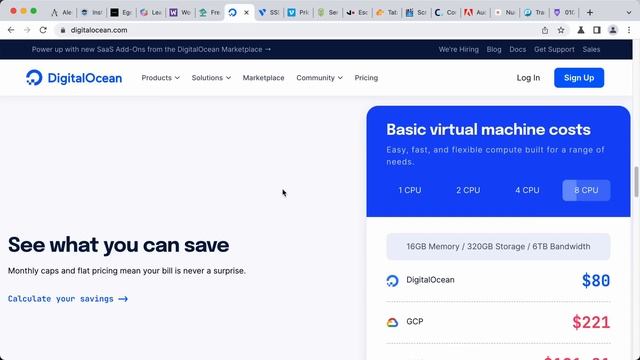The image size is (640, 360).
Task: Expand the tab search chevron
Action: 629,13
